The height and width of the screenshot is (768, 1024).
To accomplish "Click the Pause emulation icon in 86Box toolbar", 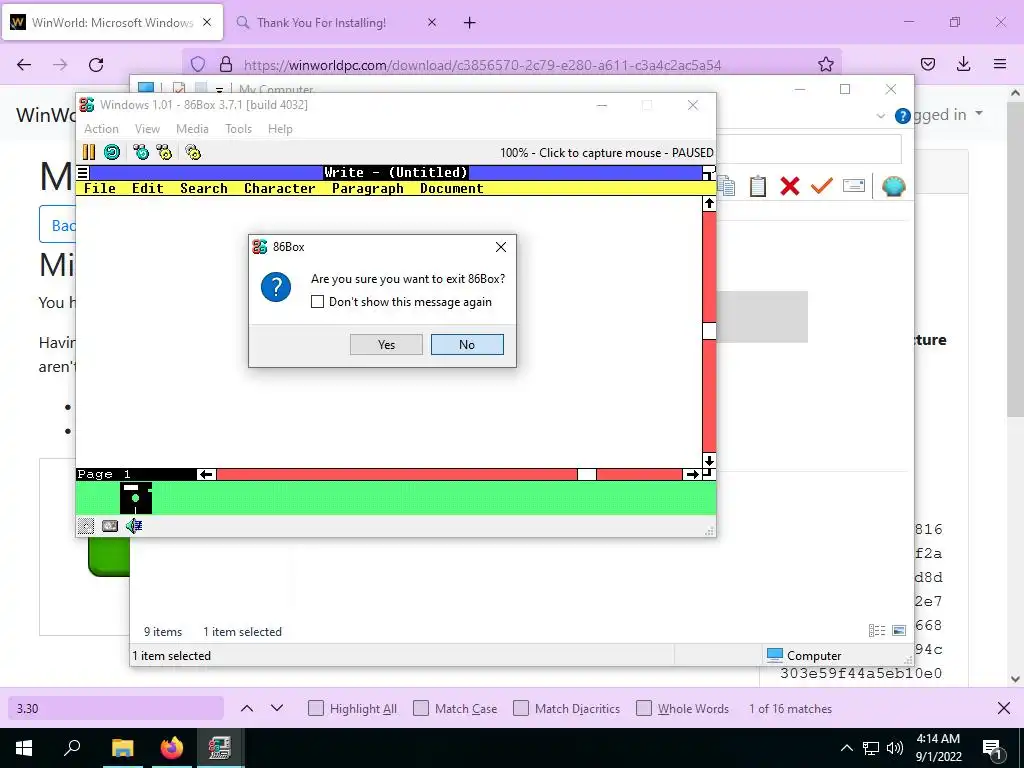I will (89, 152).
